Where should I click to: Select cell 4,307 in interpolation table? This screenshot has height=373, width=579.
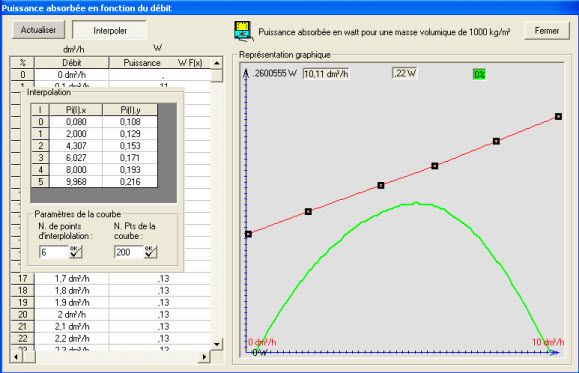76,146
